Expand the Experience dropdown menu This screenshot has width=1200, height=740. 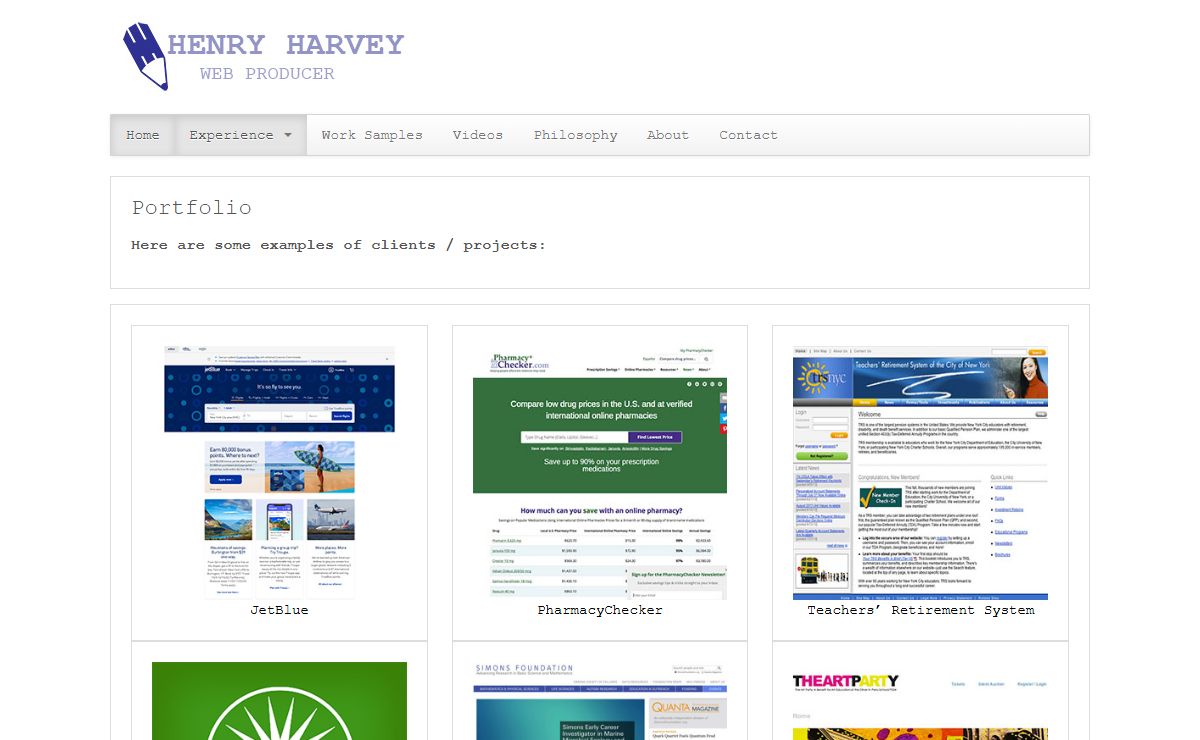(x=241, y=135)
